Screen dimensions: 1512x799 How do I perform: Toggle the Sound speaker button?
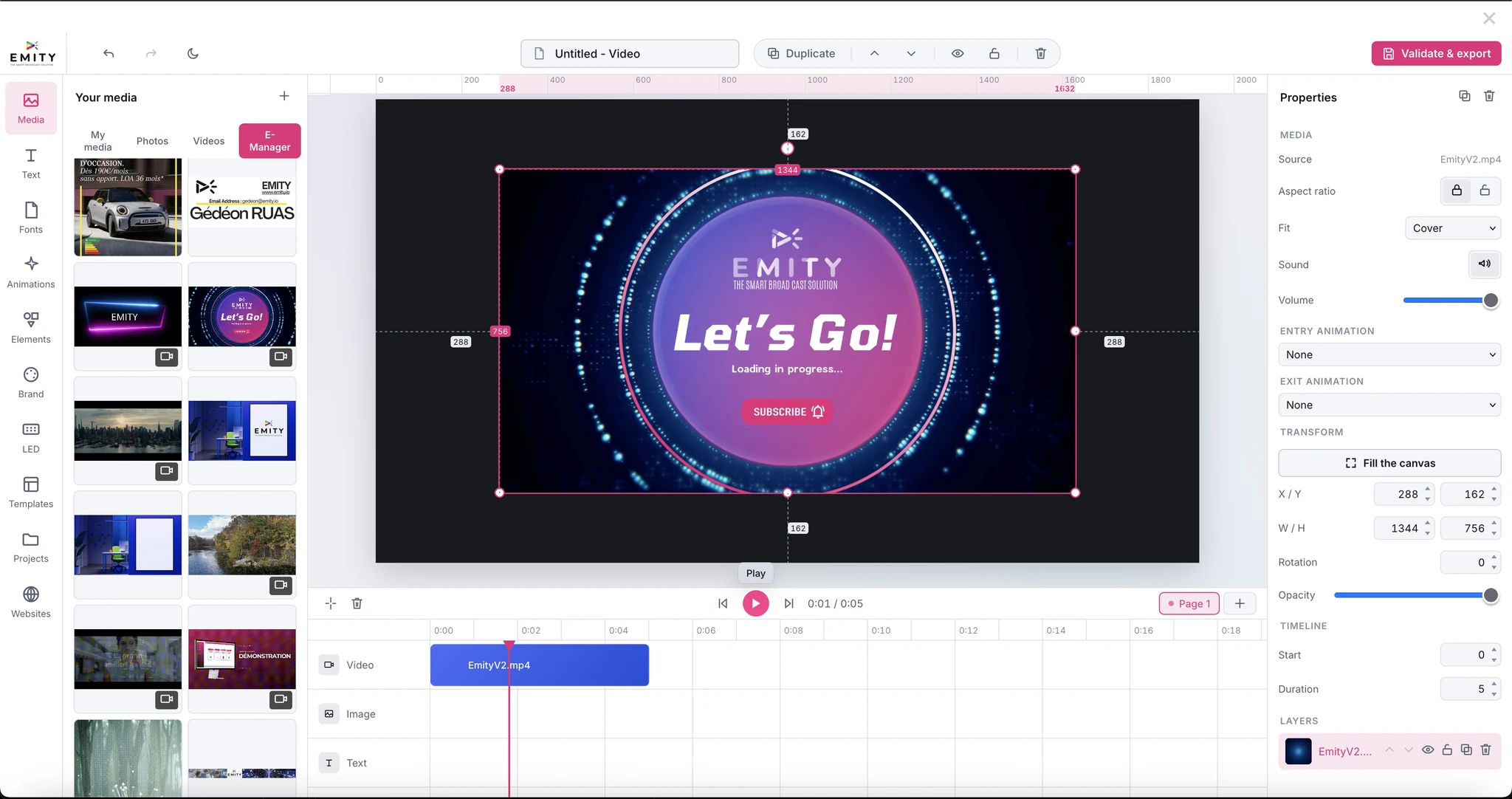tap(1484, 264)
